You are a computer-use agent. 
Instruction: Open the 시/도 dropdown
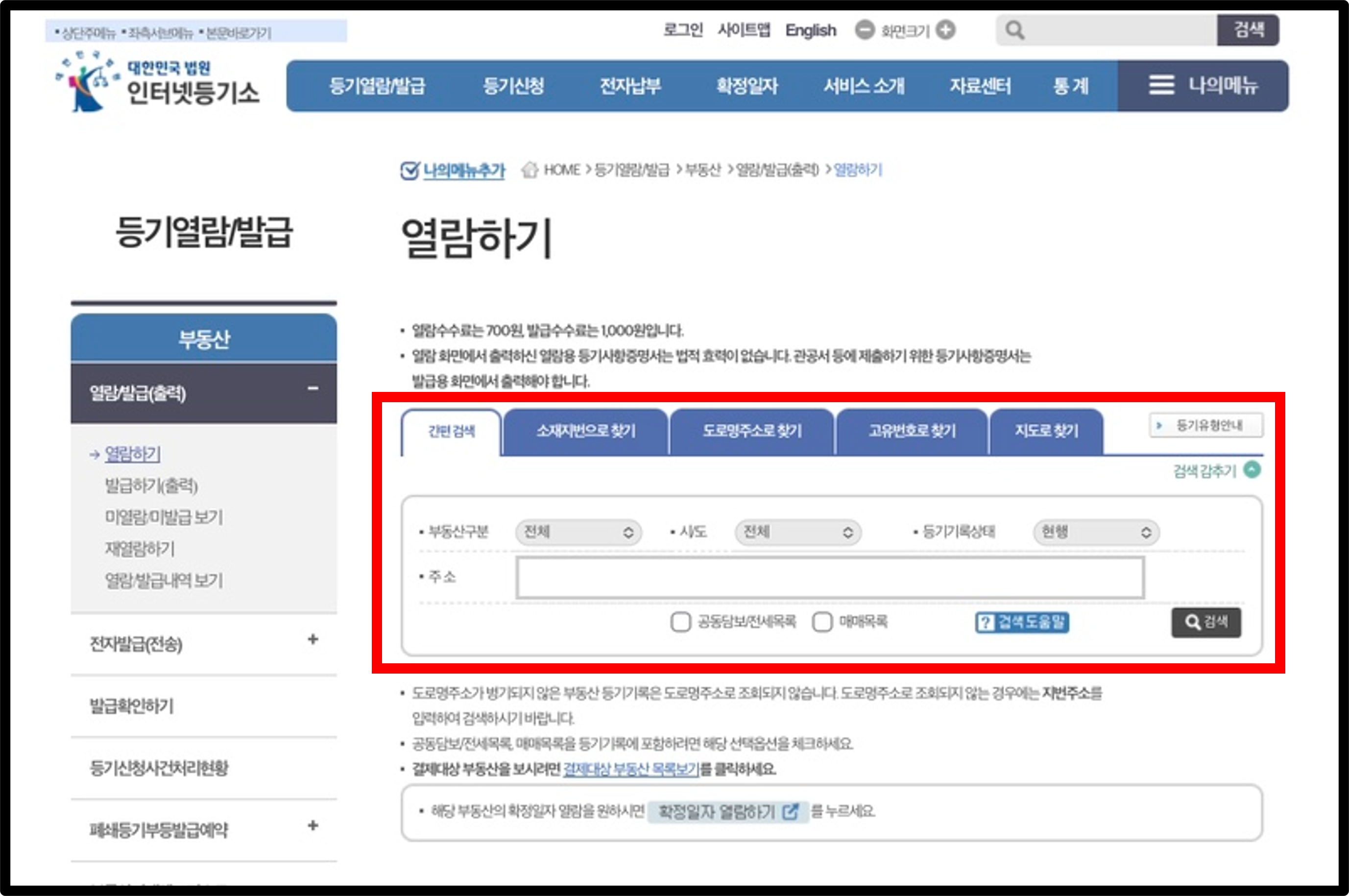pyautogui.click(x=797, y=533)
